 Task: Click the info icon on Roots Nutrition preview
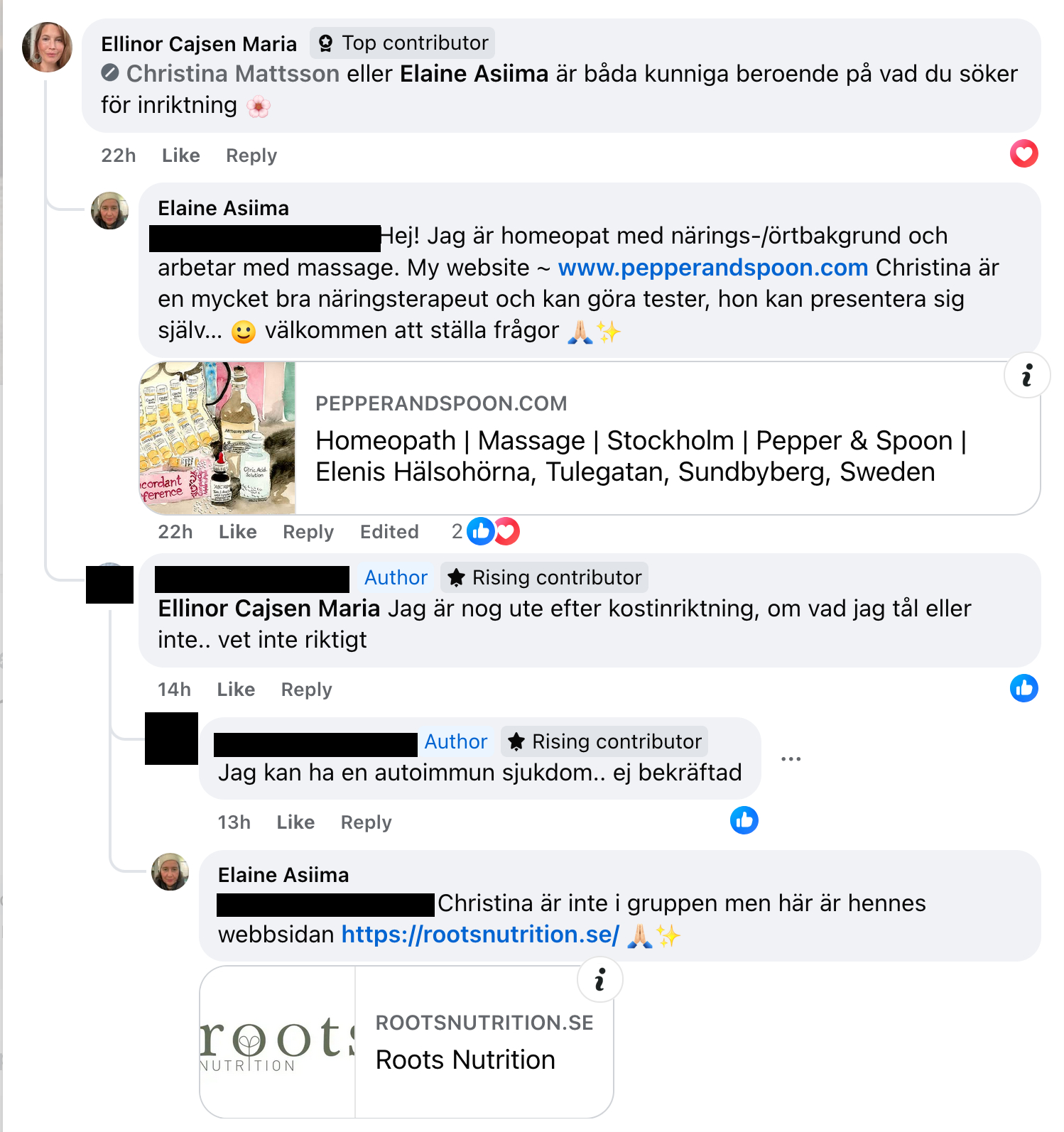pos(600,979)
